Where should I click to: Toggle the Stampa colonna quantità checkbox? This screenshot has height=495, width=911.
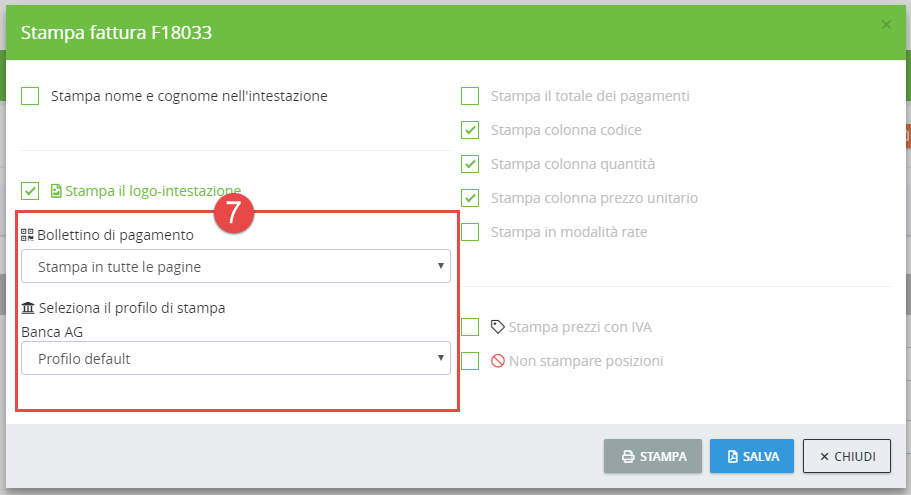click(x=470, y=164)
